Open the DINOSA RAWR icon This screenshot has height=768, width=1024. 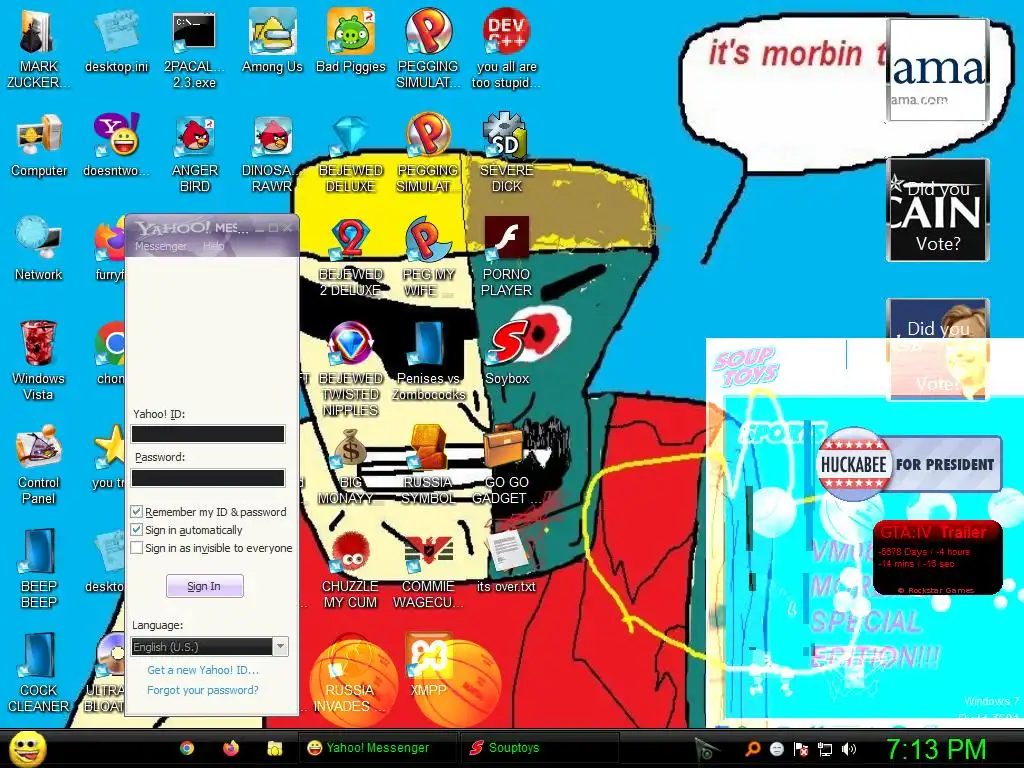point(272,153)
